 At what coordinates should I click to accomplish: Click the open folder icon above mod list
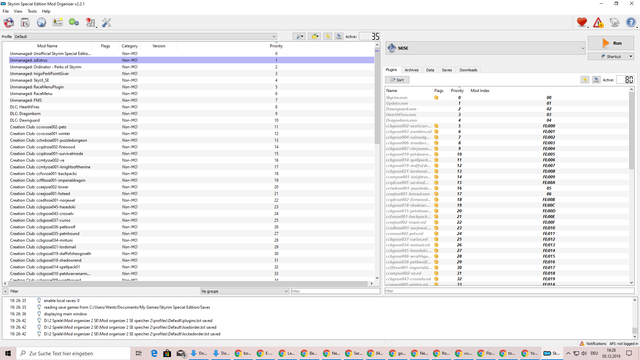pos(314,36)
